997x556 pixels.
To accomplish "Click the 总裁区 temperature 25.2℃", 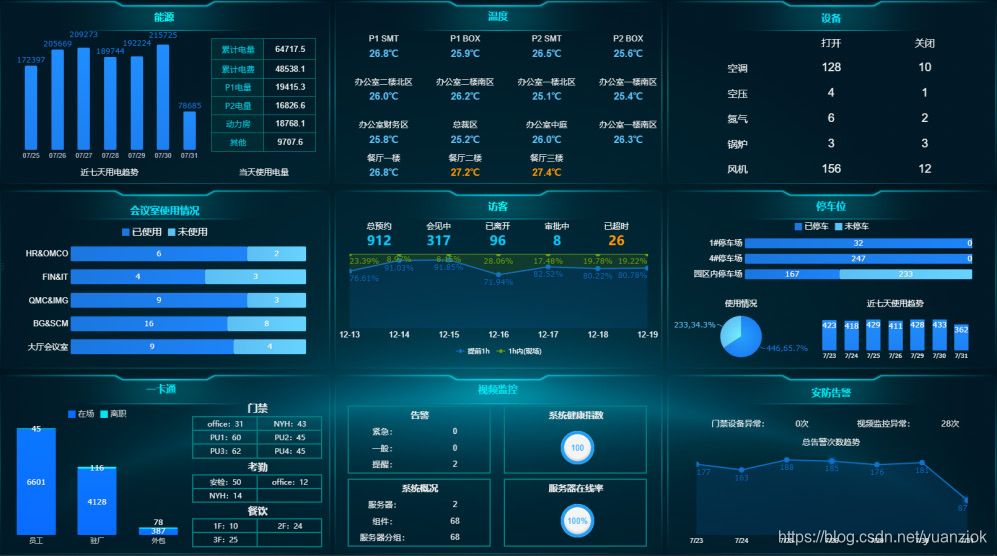I will (465, 139).
